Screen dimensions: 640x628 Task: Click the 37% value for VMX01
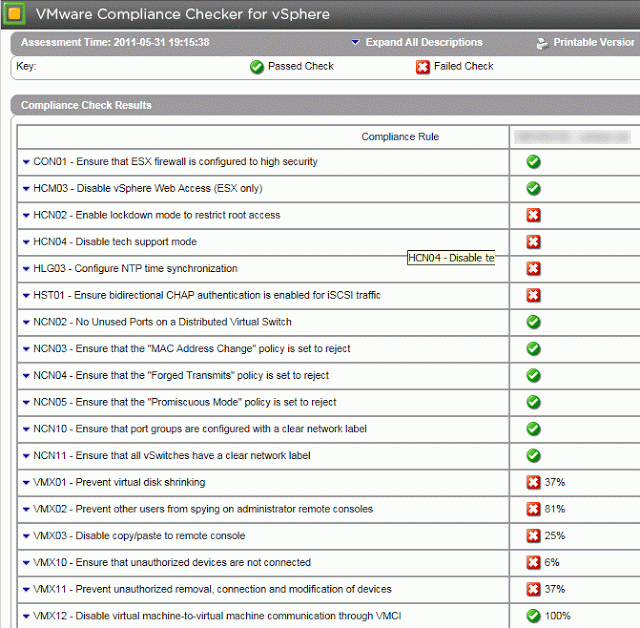tap(555, 482)
